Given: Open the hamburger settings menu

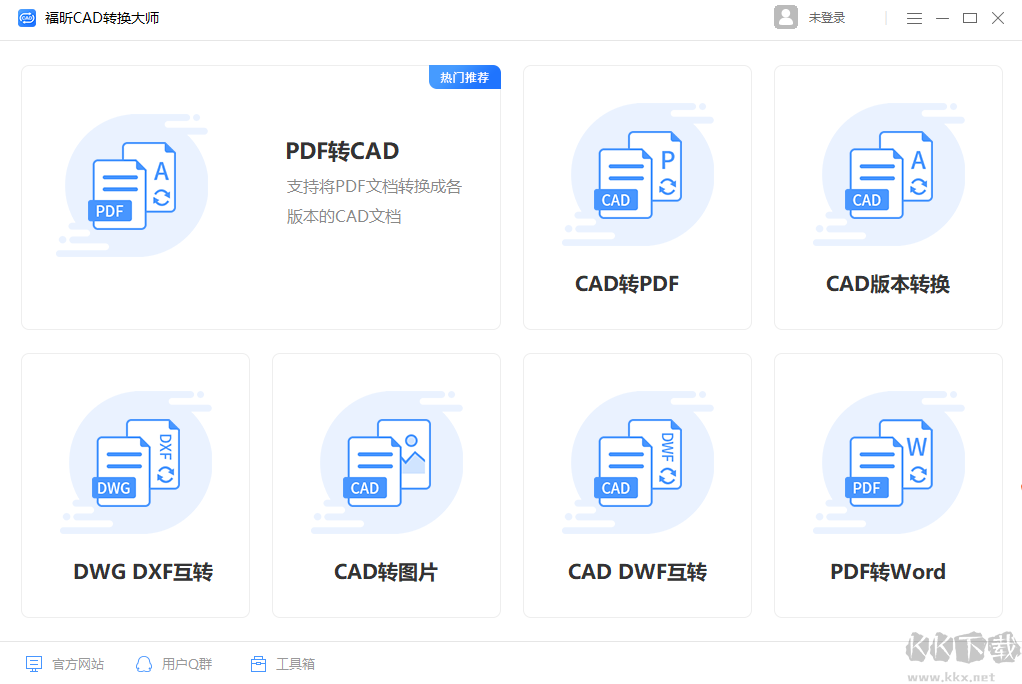Looking at the screenshot, I should coord(913,18).
